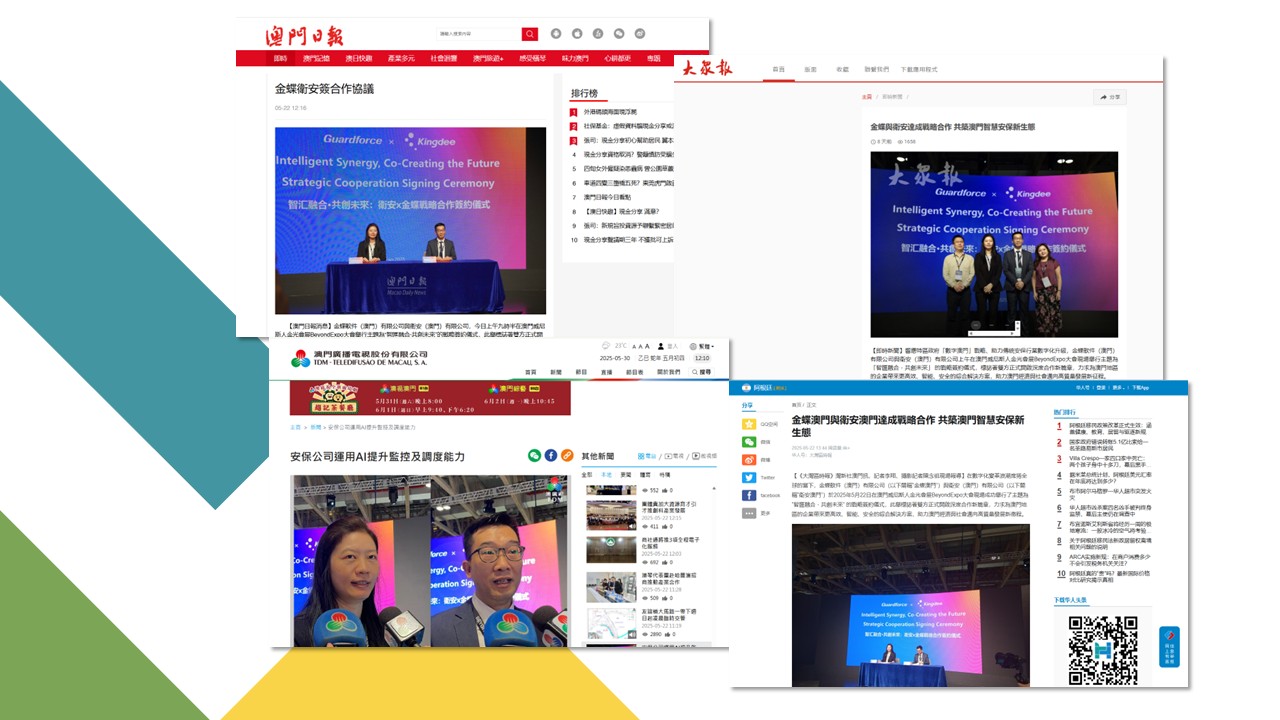This screenshot has height=720, width=1280.
Task: Share TDM article via blue Facebook icon
Action: [x=551, y=455]
